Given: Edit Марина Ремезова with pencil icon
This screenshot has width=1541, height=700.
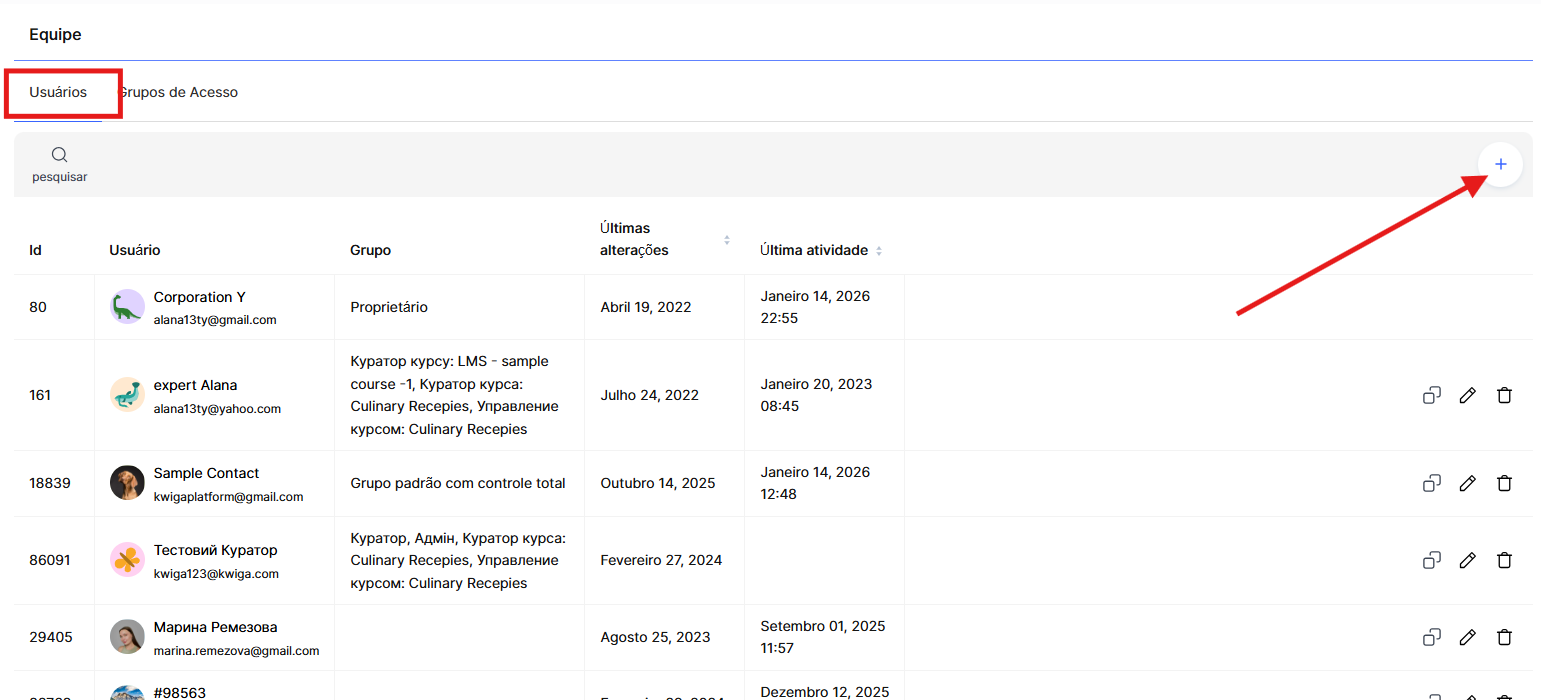Looking at the screenshot, I should point(1467,637).
